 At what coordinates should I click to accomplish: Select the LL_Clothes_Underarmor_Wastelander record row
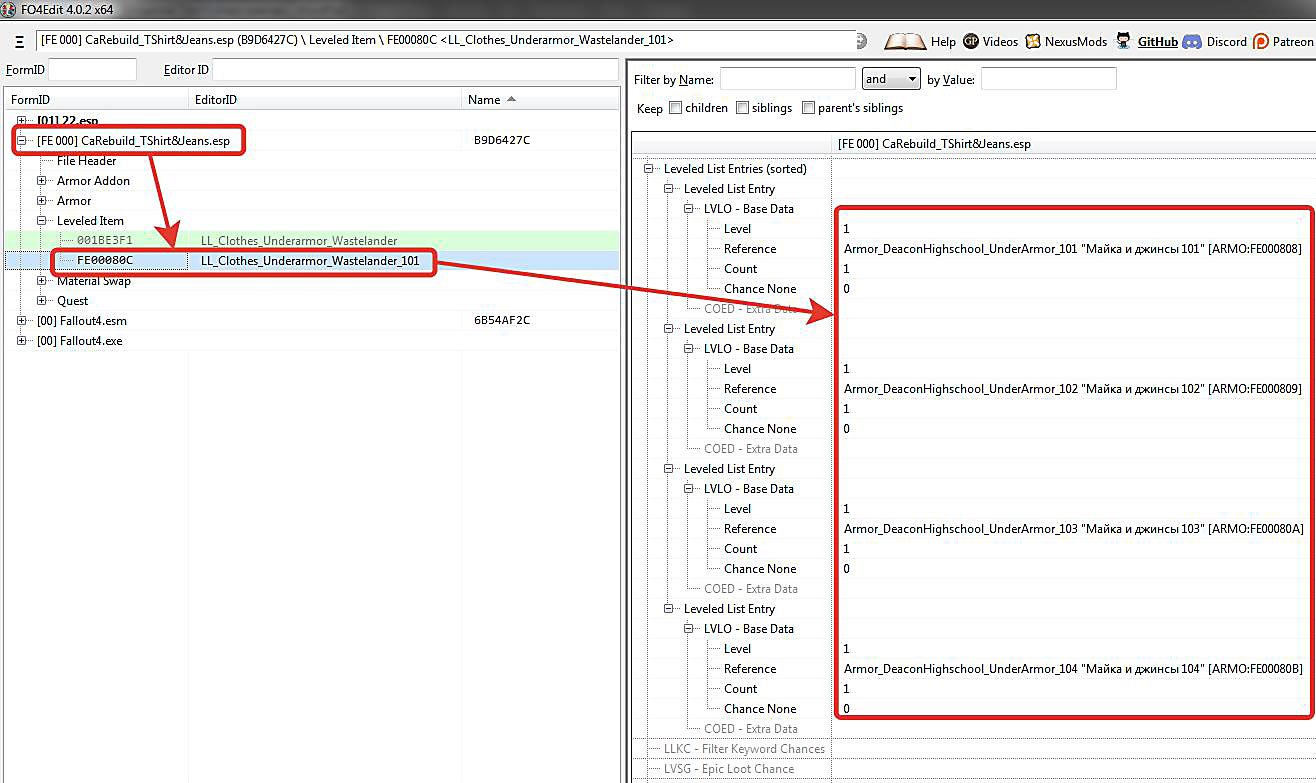298,241
